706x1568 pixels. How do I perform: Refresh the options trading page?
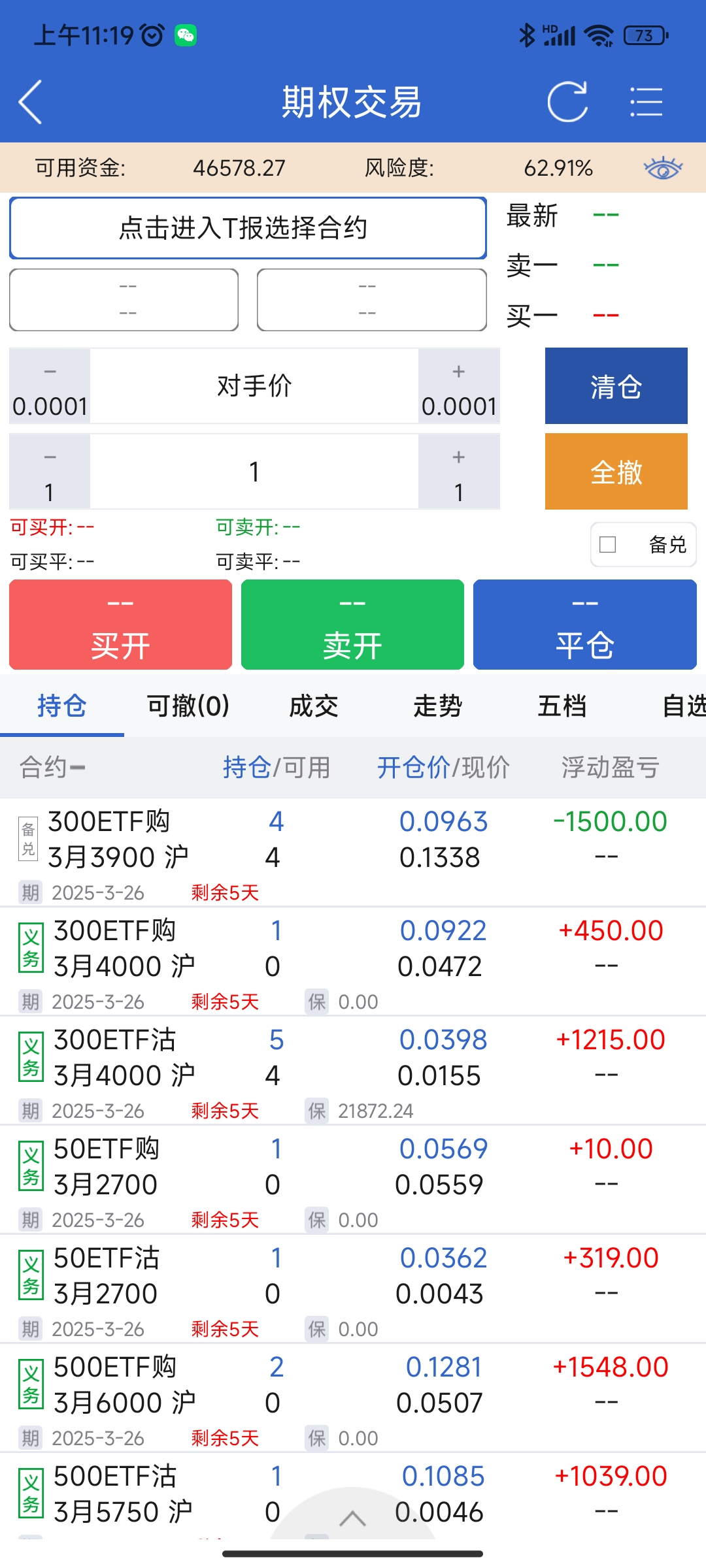567,102
